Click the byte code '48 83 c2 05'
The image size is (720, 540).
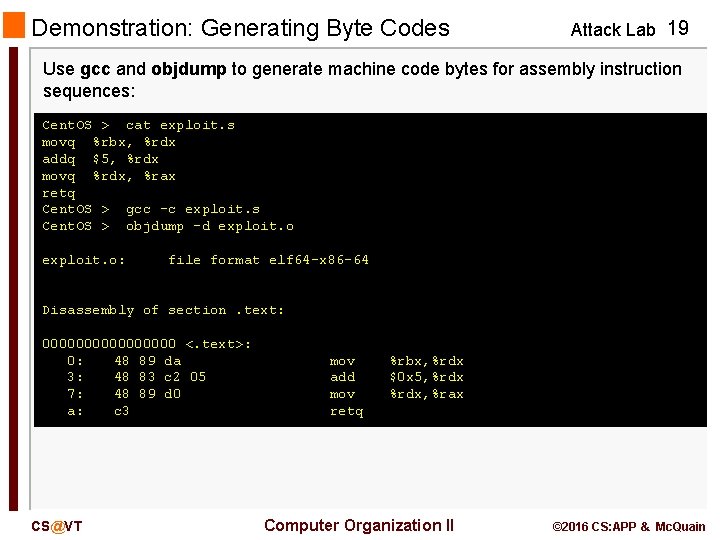(x=160, y=377)
